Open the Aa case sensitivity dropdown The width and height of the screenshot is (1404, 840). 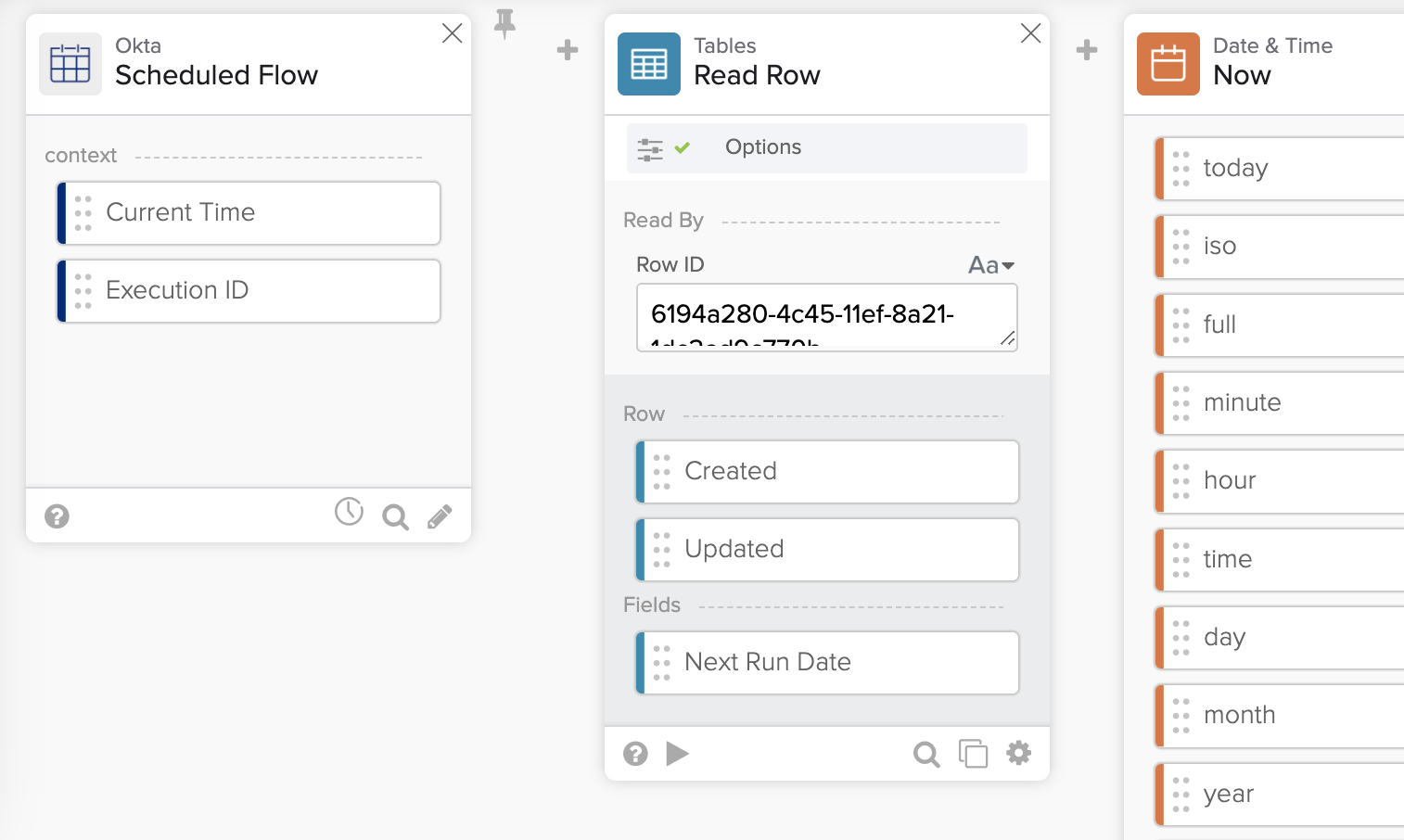coord(989,265)
